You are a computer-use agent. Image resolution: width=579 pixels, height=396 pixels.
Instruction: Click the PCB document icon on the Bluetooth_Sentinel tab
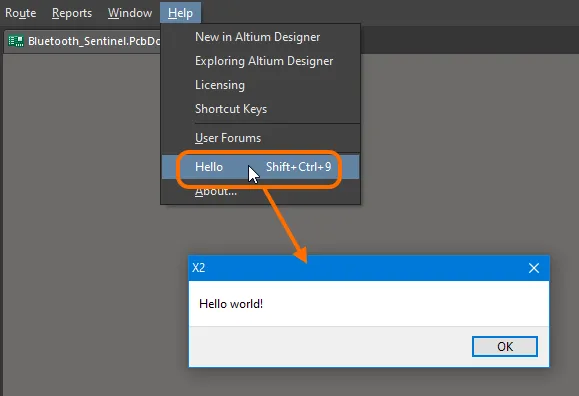[16, 41]
